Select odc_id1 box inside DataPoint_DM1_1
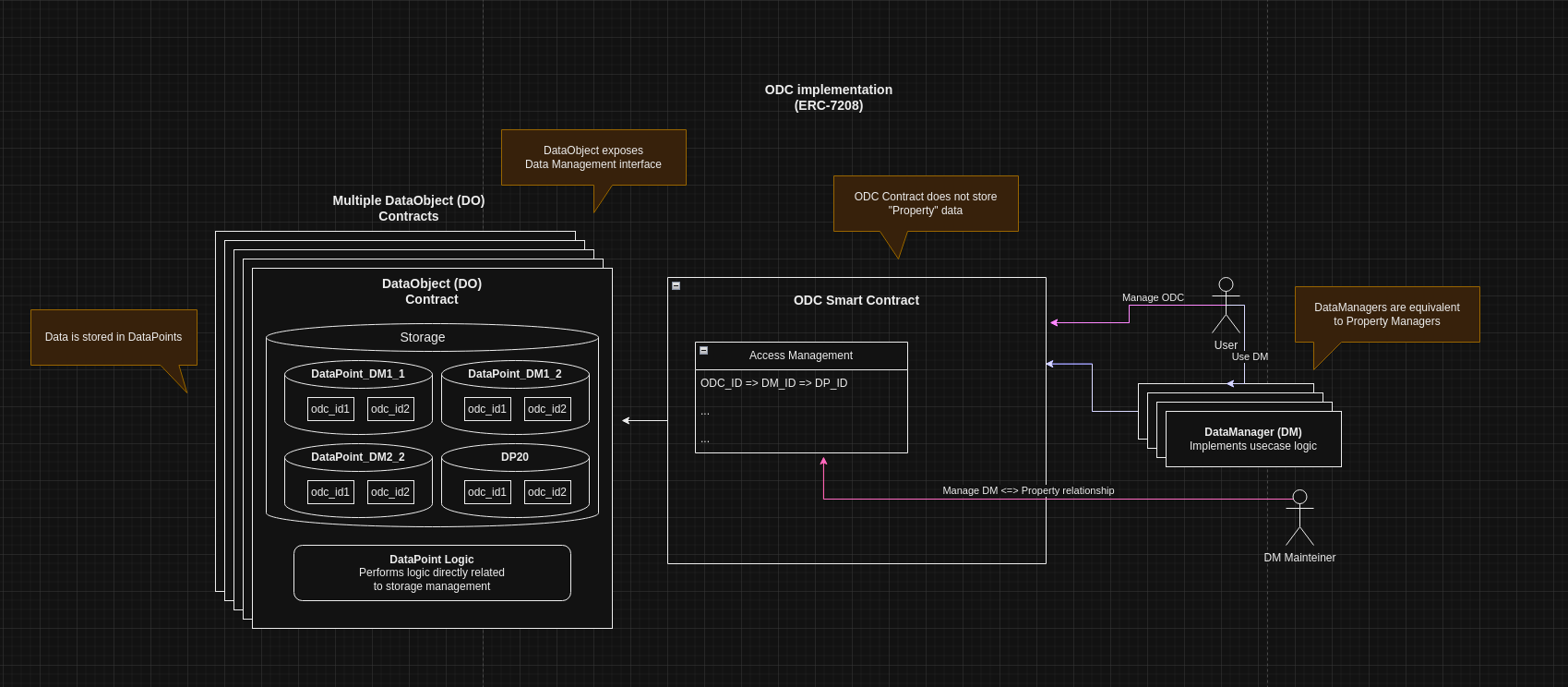The width and height of the screenshot is (1568, 687). tap(330, 409)
